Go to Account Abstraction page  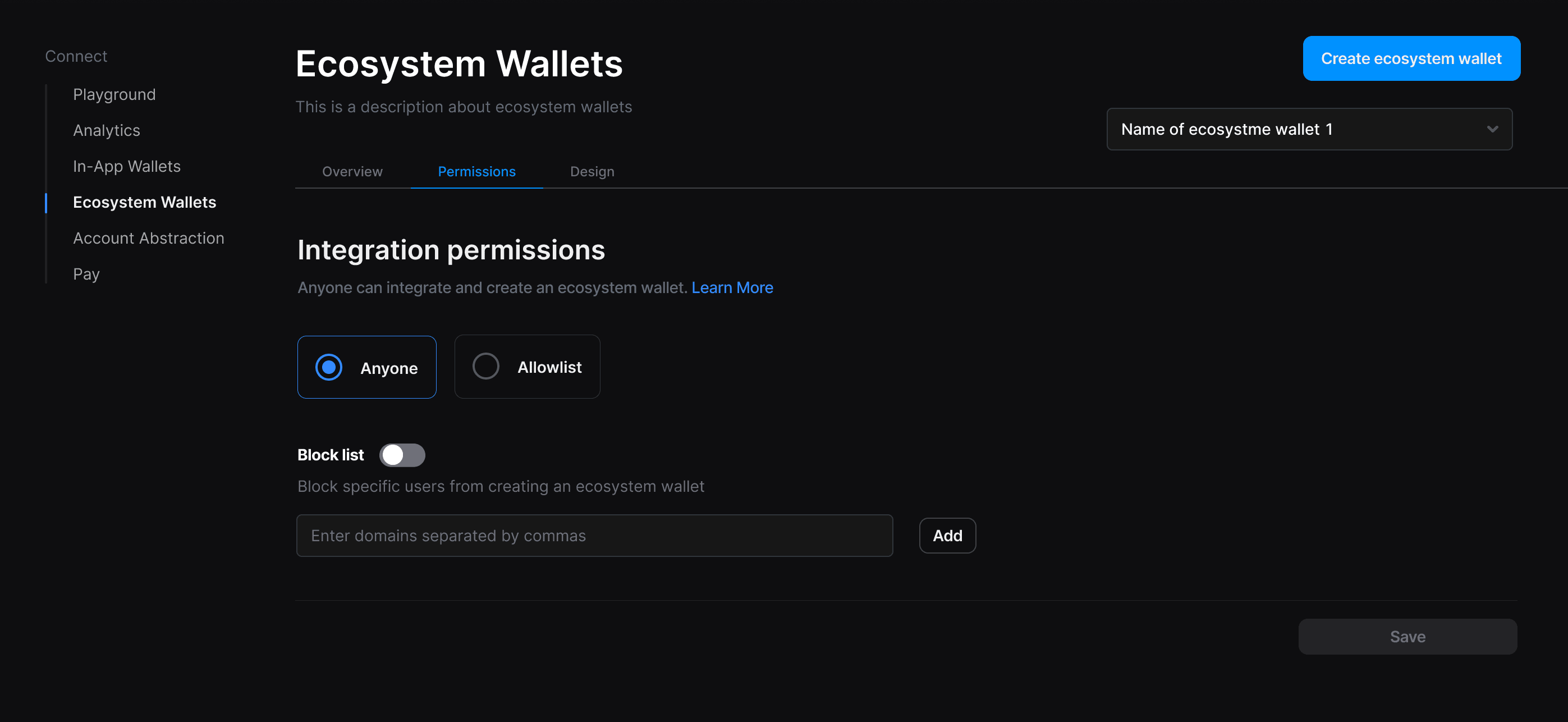(x=149, y=238)
